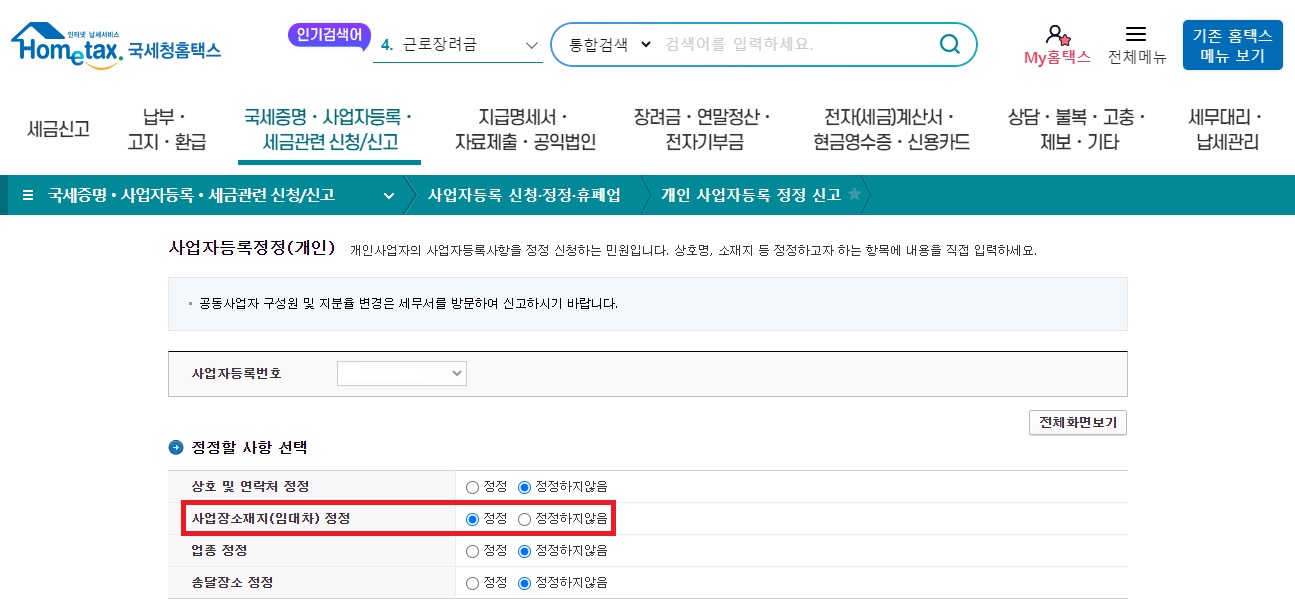This screenshot has height=614, width=1295.
Task: Click the favorite star next to 개인 사업자등록 정정 신고
Action: point(855,196)
